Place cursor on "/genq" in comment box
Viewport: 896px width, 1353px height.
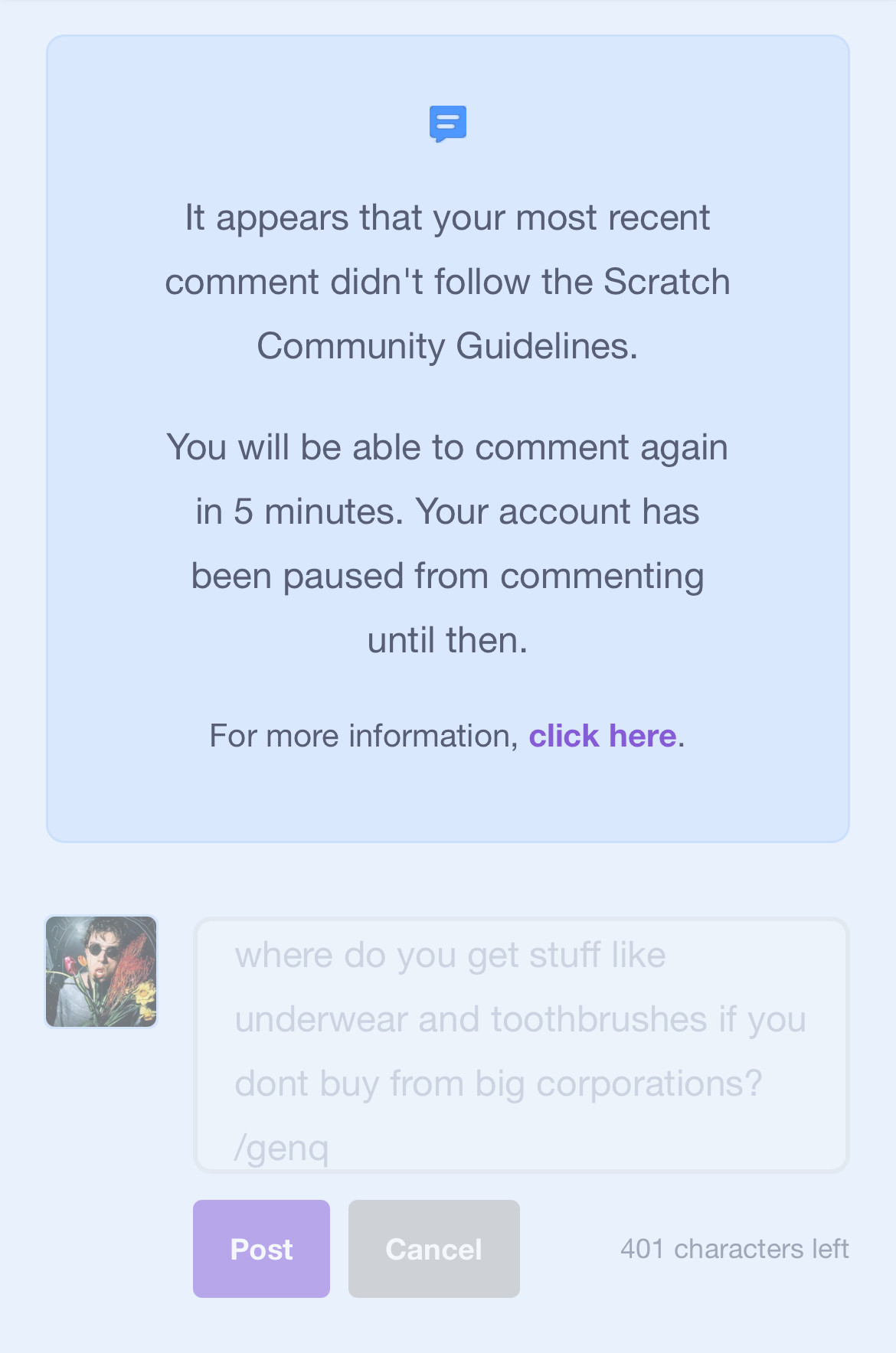pos(282,1148)
